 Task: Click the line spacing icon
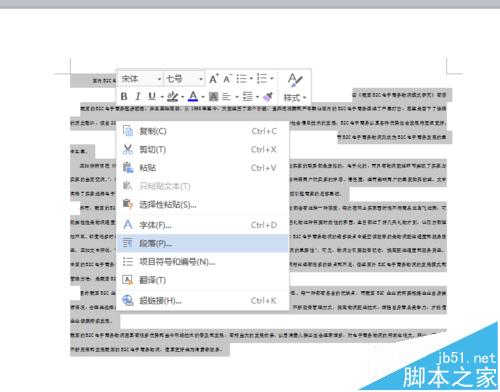(x=247, y=97)
